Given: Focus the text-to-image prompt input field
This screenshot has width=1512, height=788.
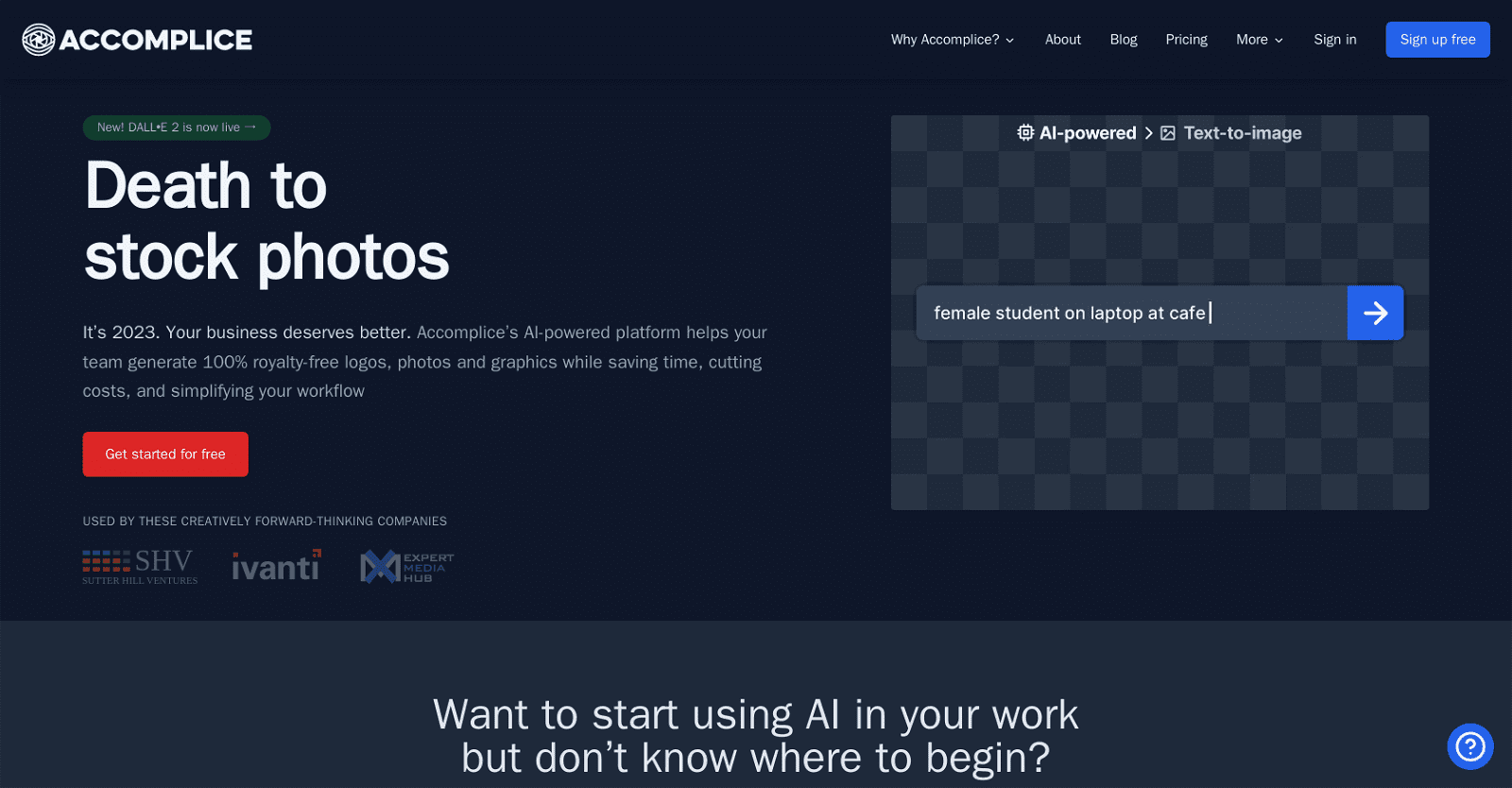Looking at the screenshot, I should coord(1130,313).
